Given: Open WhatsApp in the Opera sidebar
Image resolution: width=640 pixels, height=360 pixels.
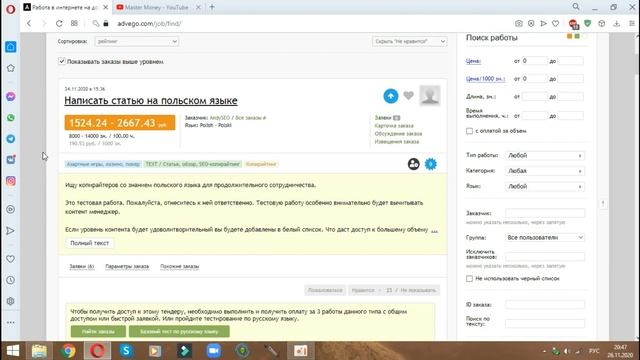Looking at the screenshot, I should 11,118.
